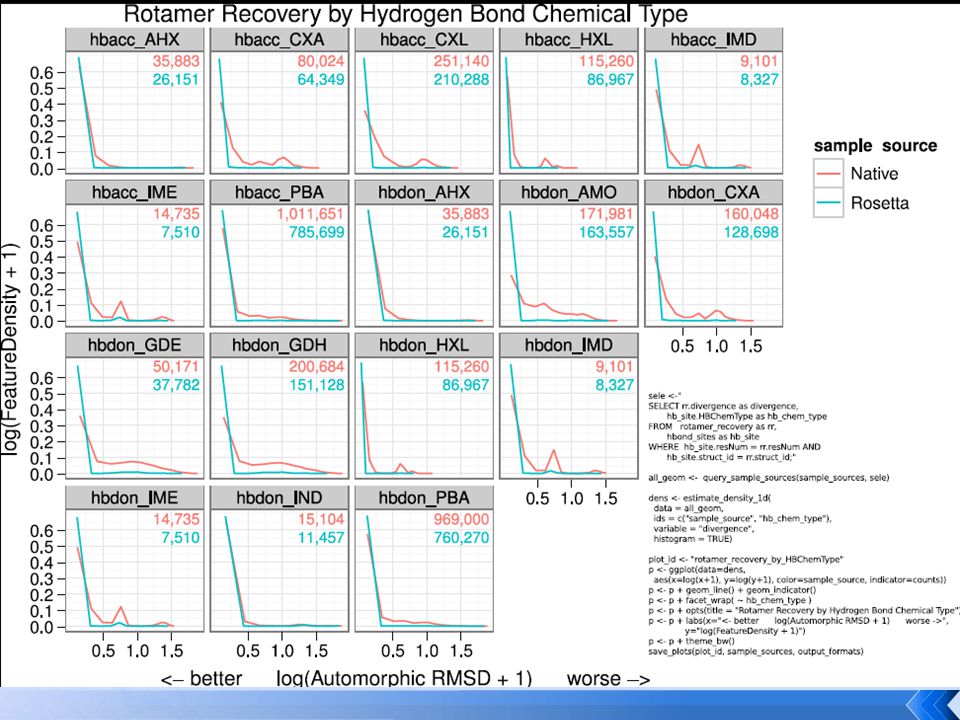Image resolution: width=960 pixels, height=720 pixels.
Task: Click the Native legend color swatch
Action: click(x=828, y=174)
